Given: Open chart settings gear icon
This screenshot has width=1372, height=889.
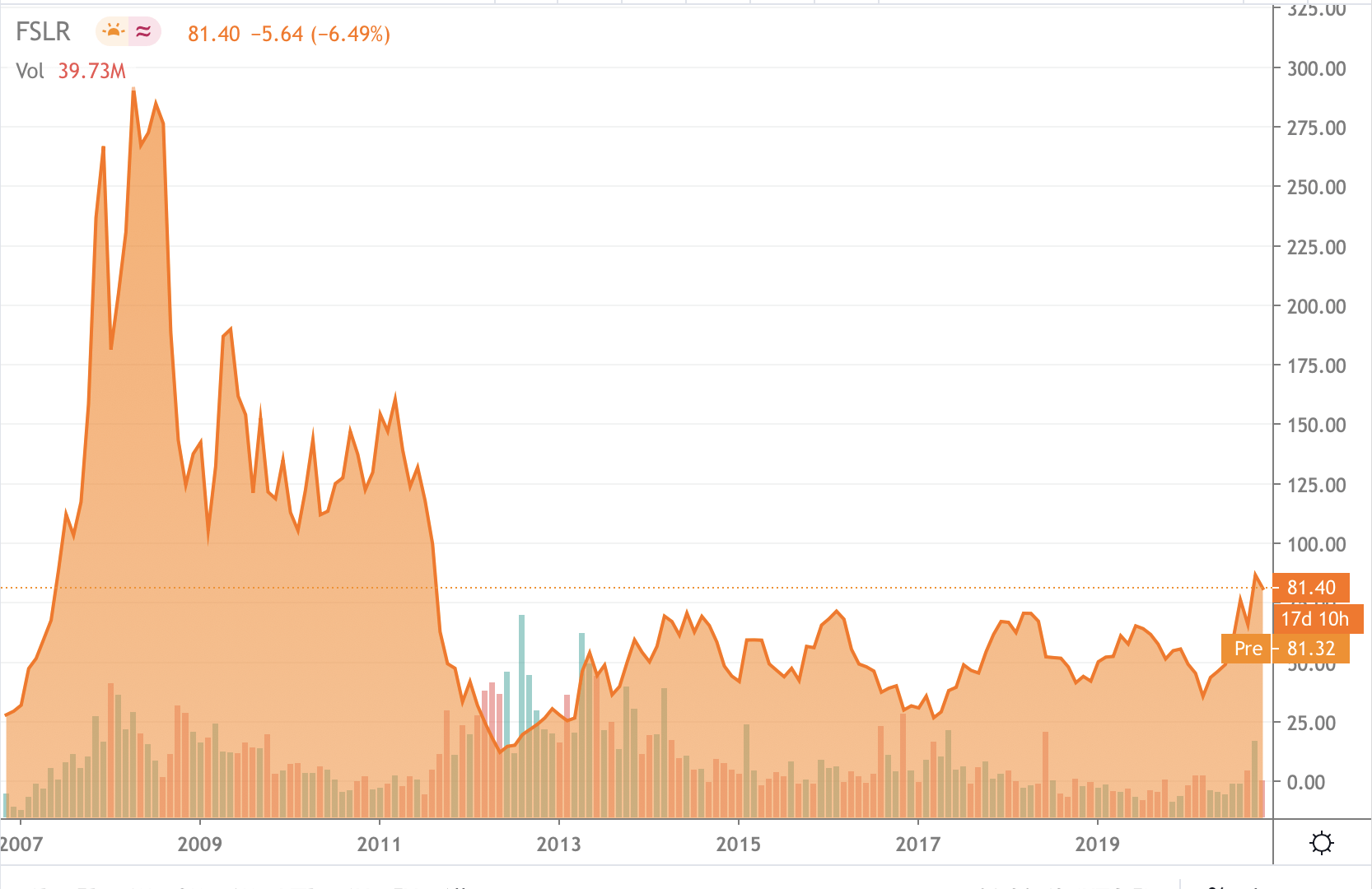Looking at the screenshot, I should (x=1322, y=843).
